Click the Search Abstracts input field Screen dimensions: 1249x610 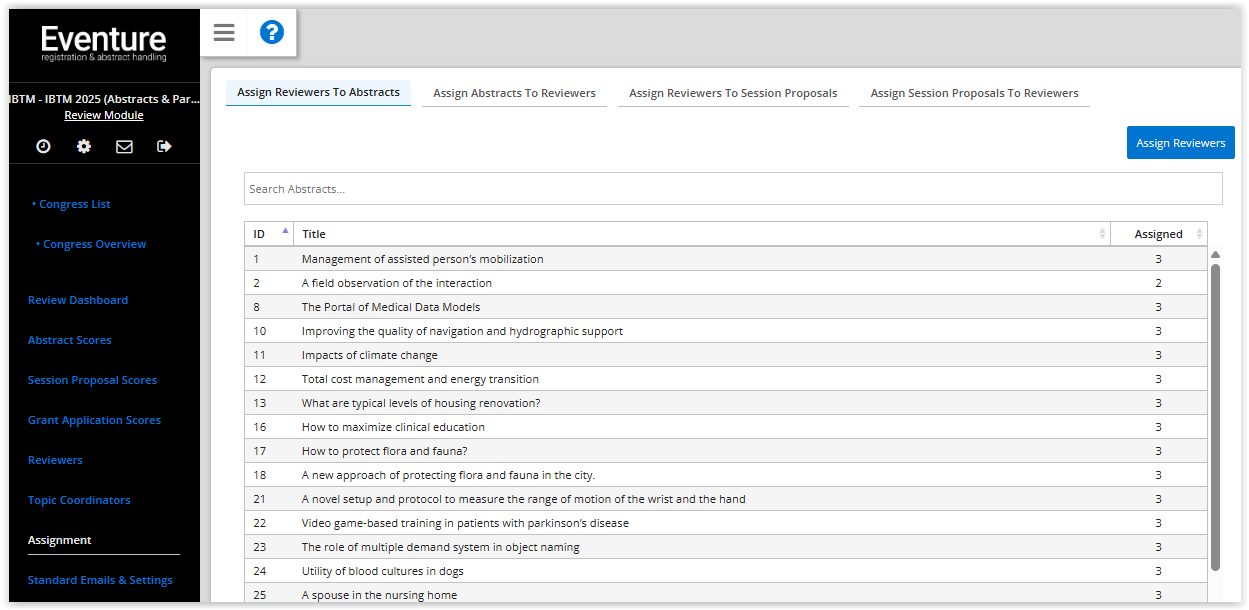point(732,189)
